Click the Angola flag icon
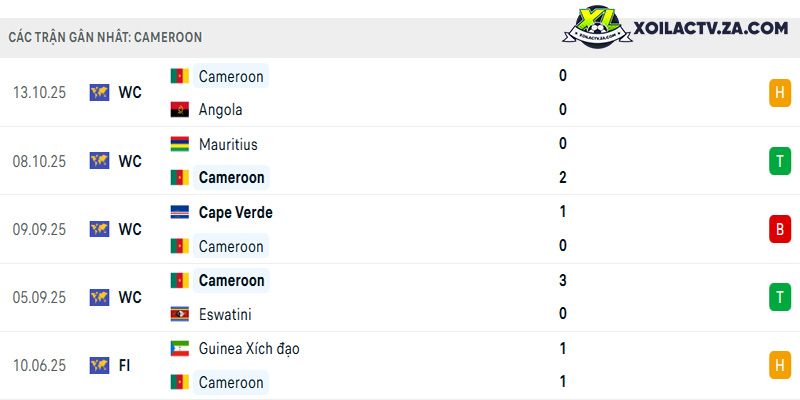The width and height of the screenshot is (800, 400). click(180, 110)
